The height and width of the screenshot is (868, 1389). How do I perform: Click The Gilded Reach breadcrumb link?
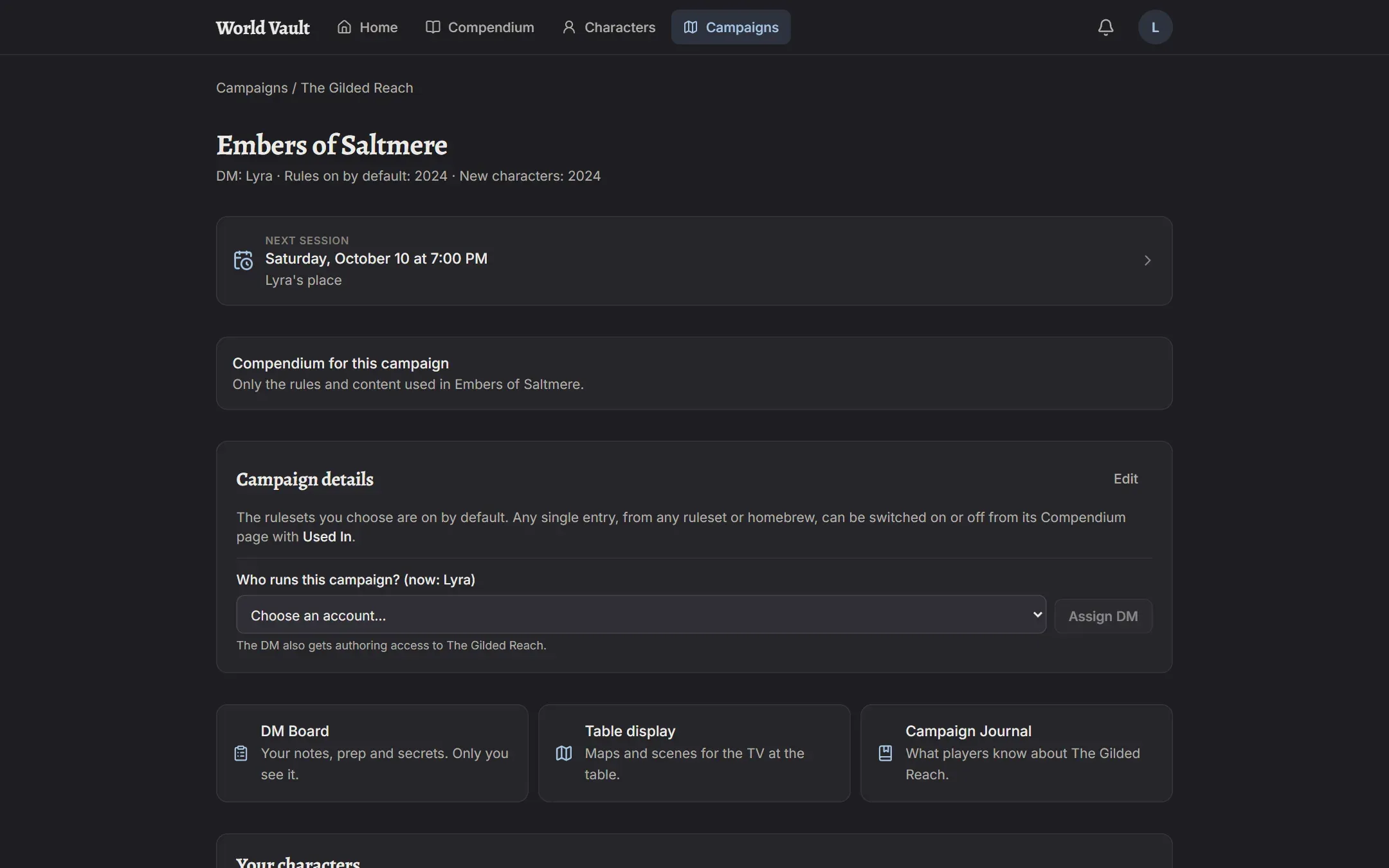[x=357, y=88]
